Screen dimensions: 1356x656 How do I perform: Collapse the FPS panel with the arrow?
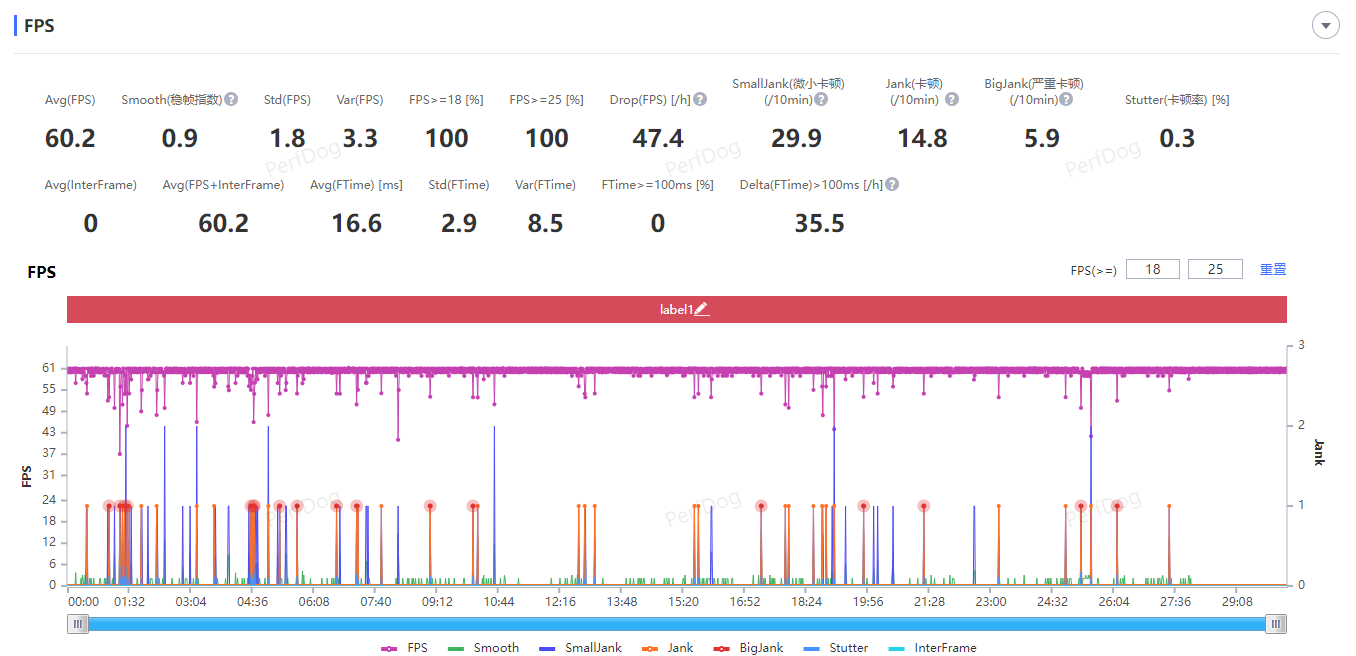tap(1326, 26)
